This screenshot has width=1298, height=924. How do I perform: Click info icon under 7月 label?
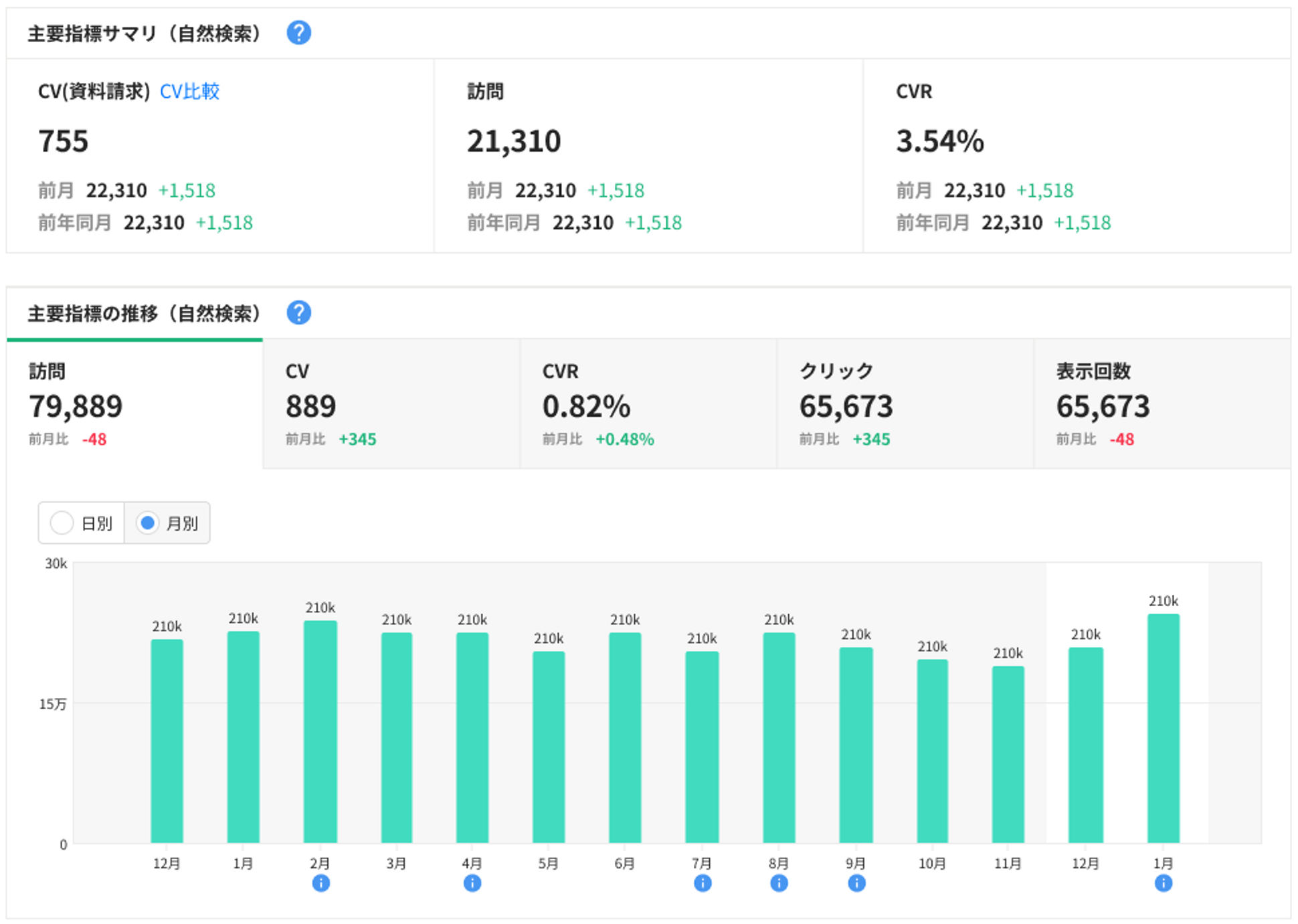tap(702, 883)
